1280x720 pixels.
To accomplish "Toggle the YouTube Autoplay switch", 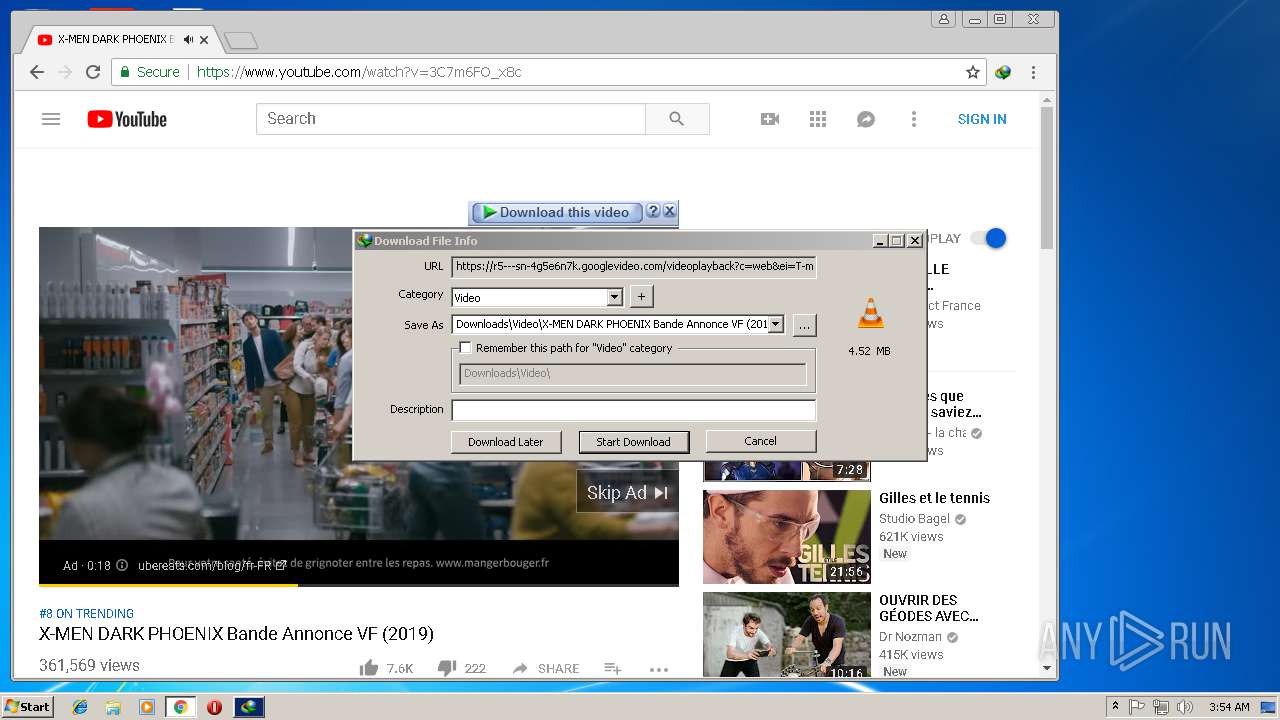I will (x=988, y=238).
